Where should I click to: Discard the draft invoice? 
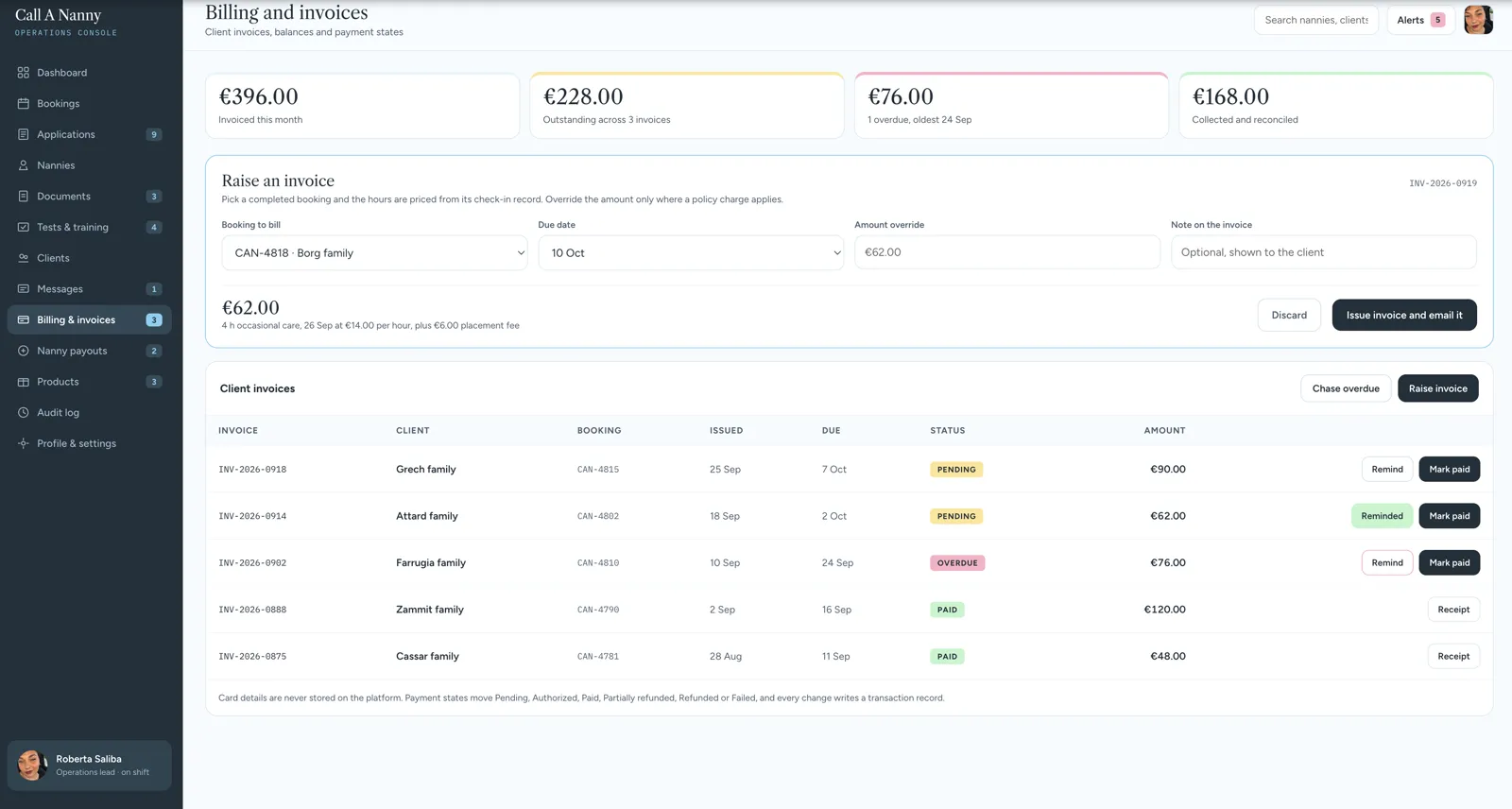click(x=1289, y=315)
